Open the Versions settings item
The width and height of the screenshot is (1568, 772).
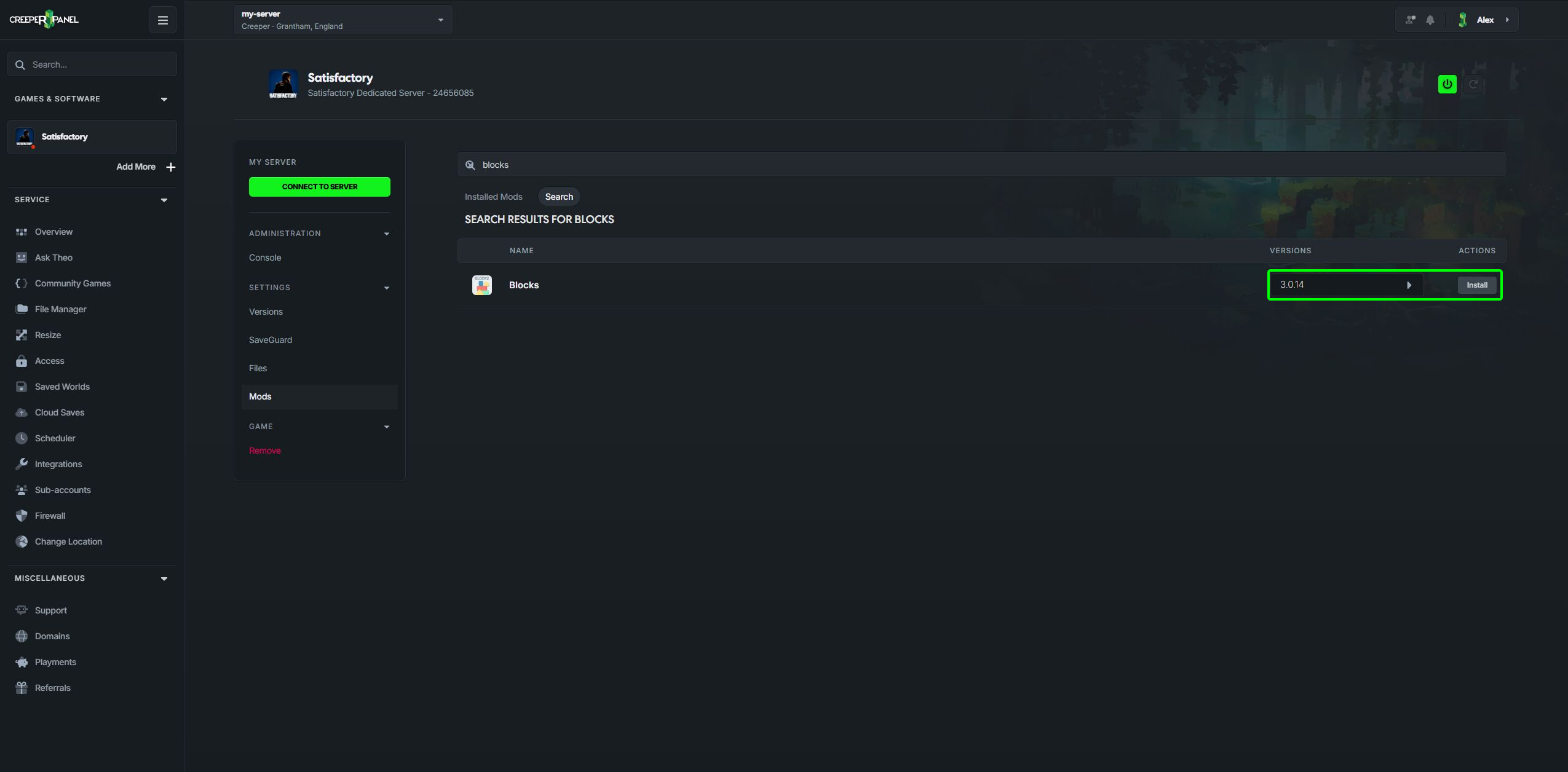(x=266, y=312)
